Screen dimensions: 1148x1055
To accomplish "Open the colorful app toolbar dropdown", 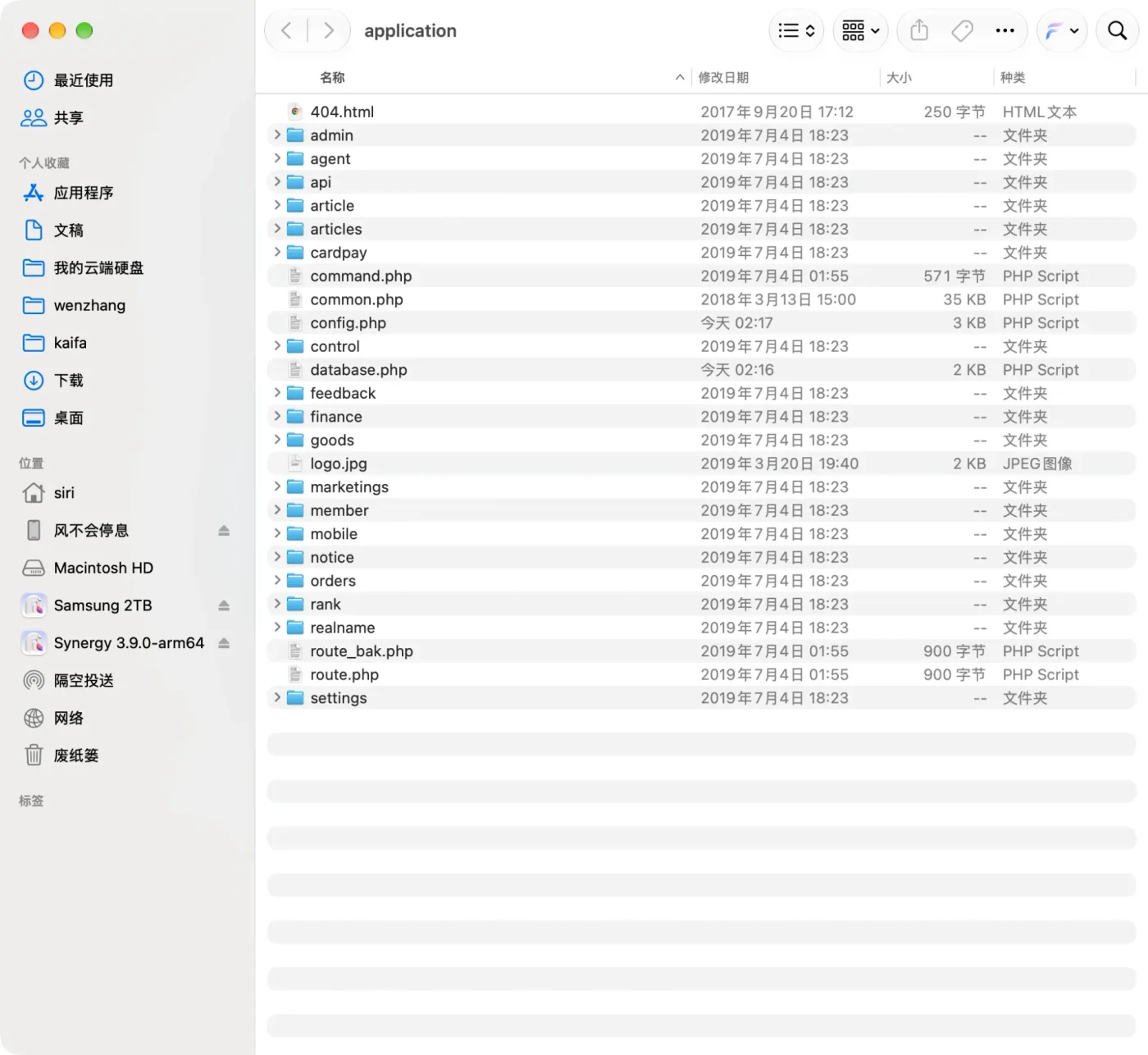I will click(x=1062, y=31).
